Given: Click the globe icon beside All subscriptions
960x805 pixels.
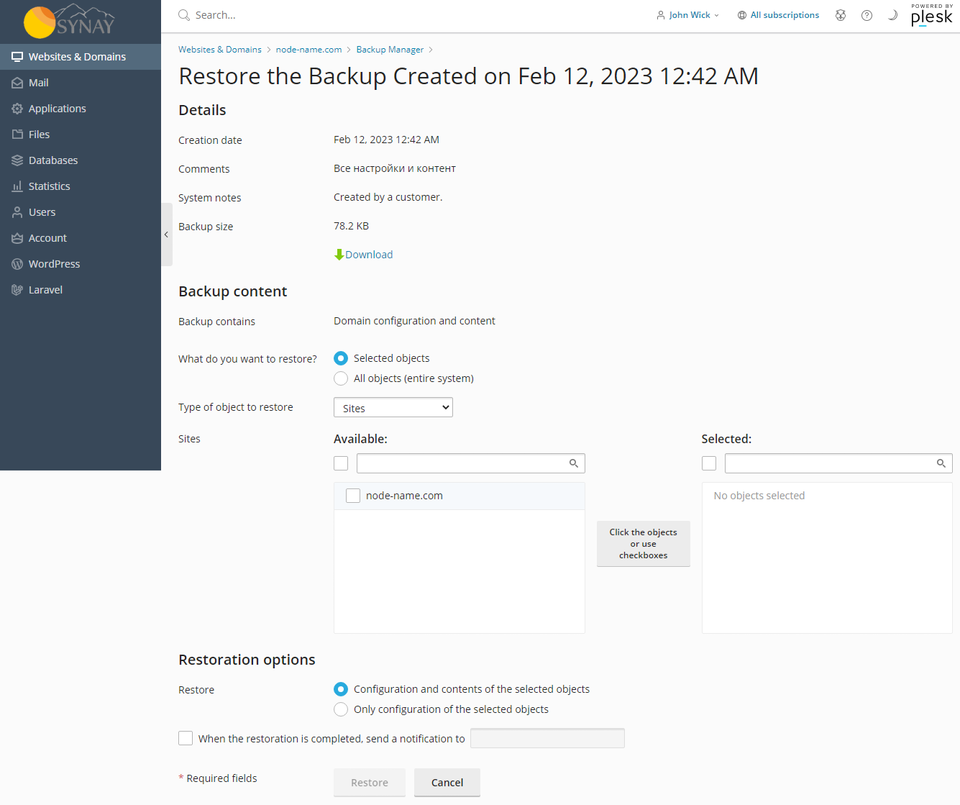Looking at the screenshot, I should click(742, 15).
